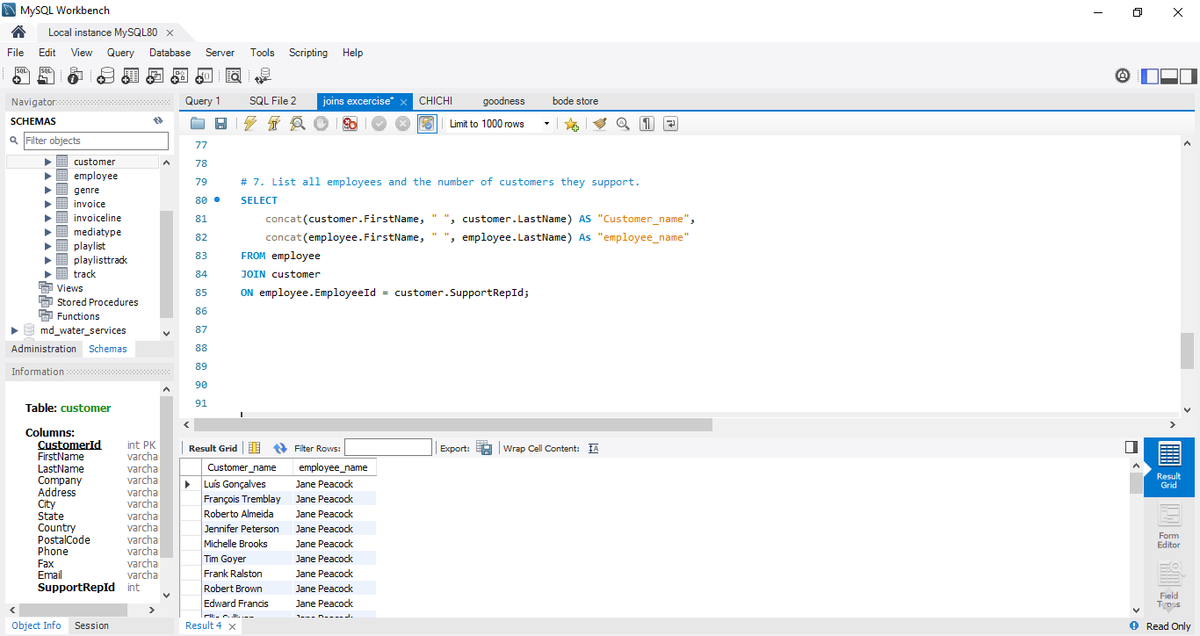Beautify the query with broom icon

(599, 124)
